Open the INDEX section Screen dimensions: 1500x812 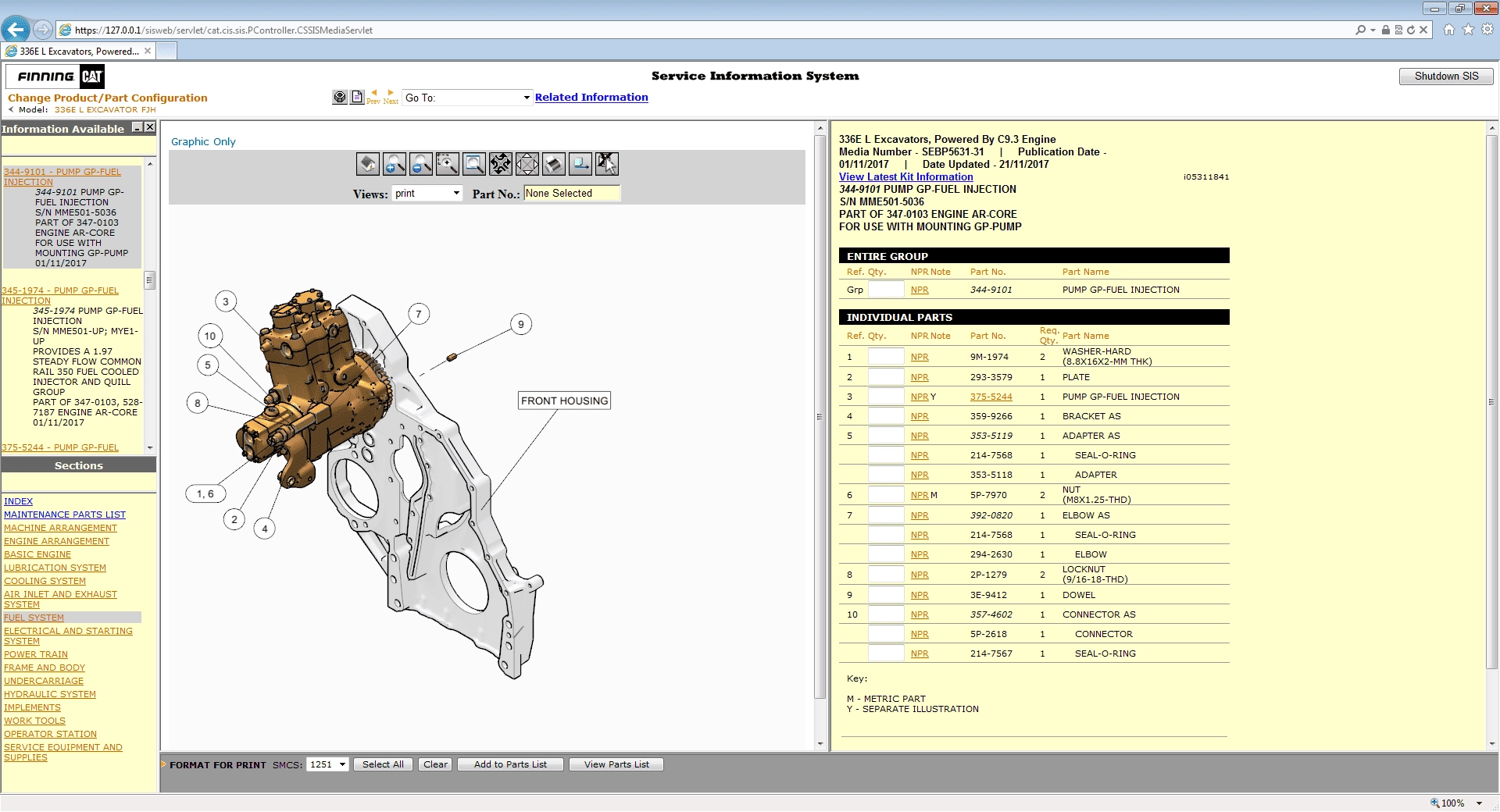18,501
